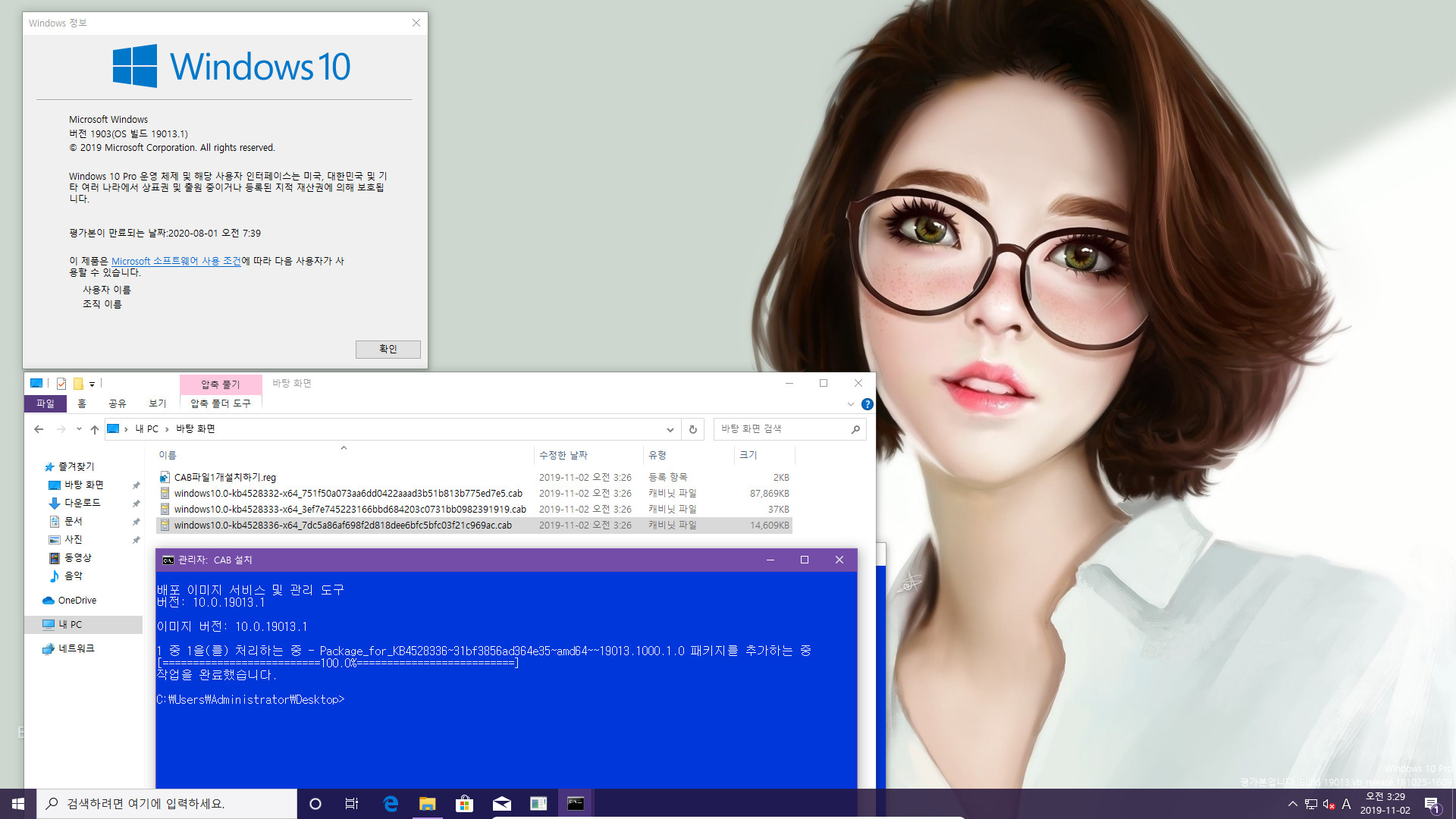The width and height of the screenshot is (1456, 819).
Task: Open 압축 폴더 도구 ribbon tab
Action: (x=221, y=403)
